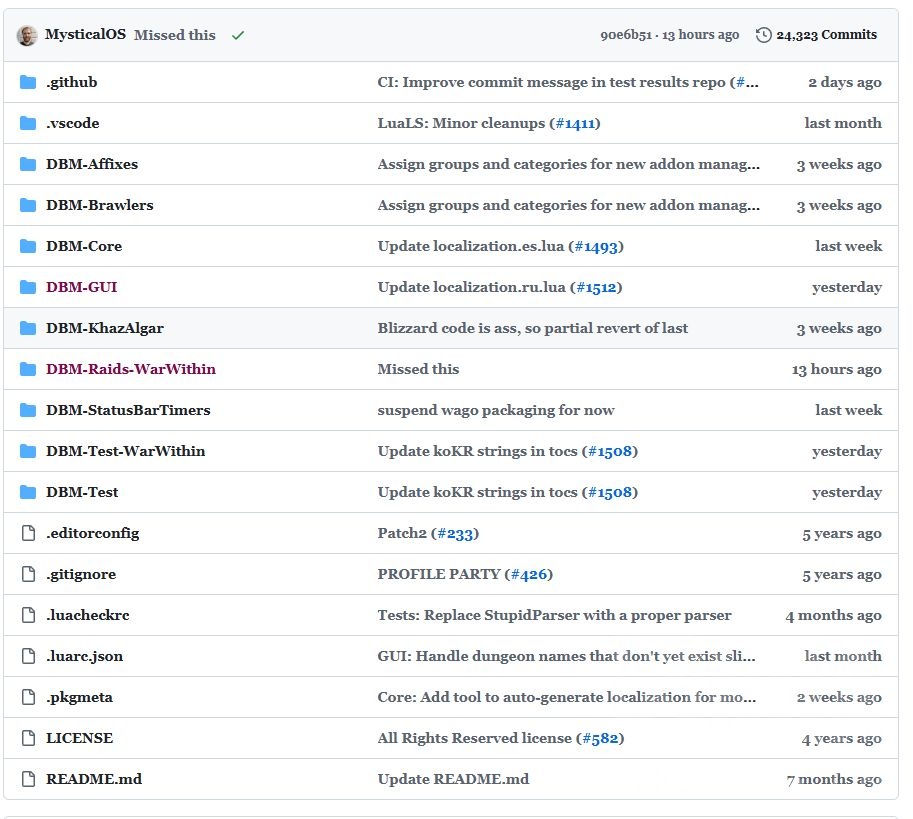Click the .github folder icon
Screen dimensions: 913x819
click(x=28, y=83)
